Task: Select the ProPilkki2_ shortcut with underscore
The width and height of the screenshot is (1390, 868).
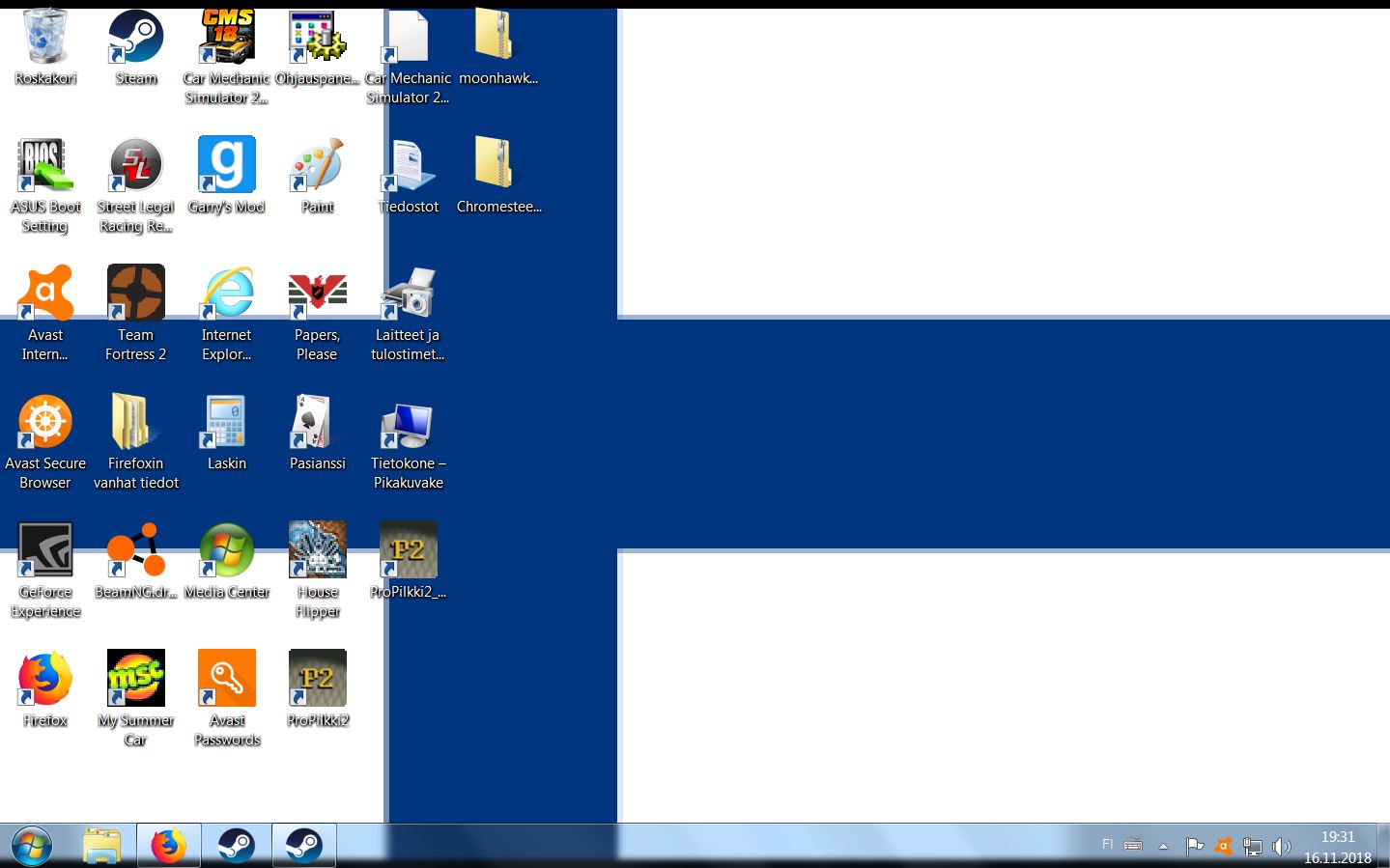Action: tap(408, 562)
